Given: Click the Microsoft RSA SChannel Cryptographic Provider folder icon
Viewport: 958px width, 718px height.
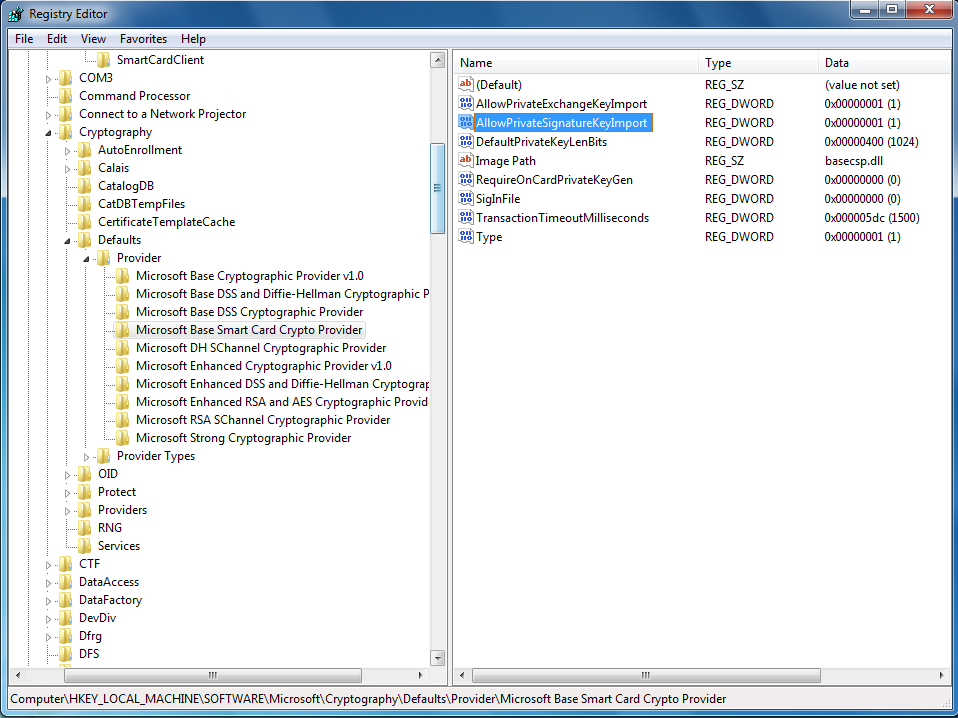Looking at the screenshot, I should point(123,420).
